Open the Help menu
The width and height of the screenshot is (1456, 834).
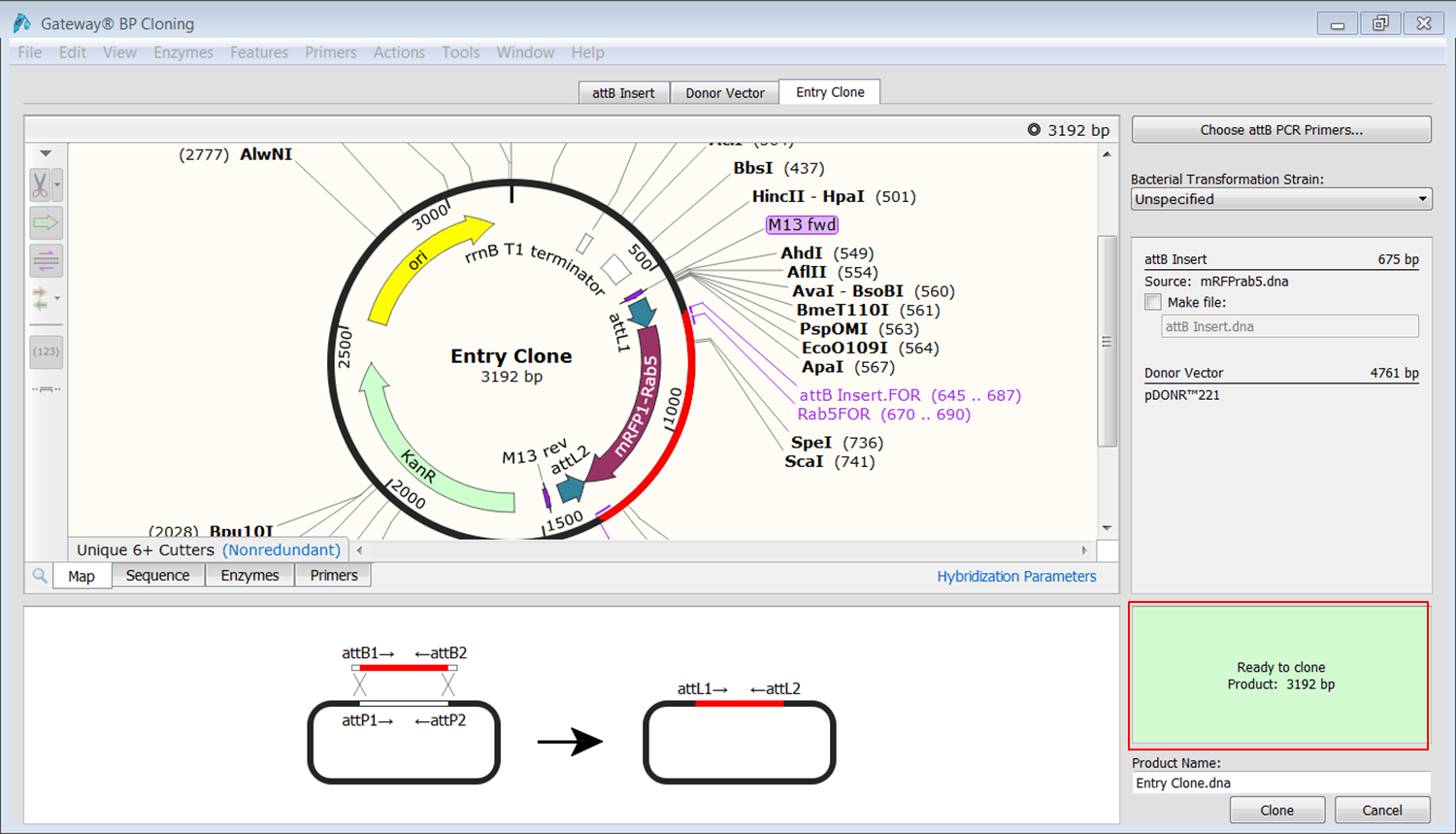pos(587,52)
